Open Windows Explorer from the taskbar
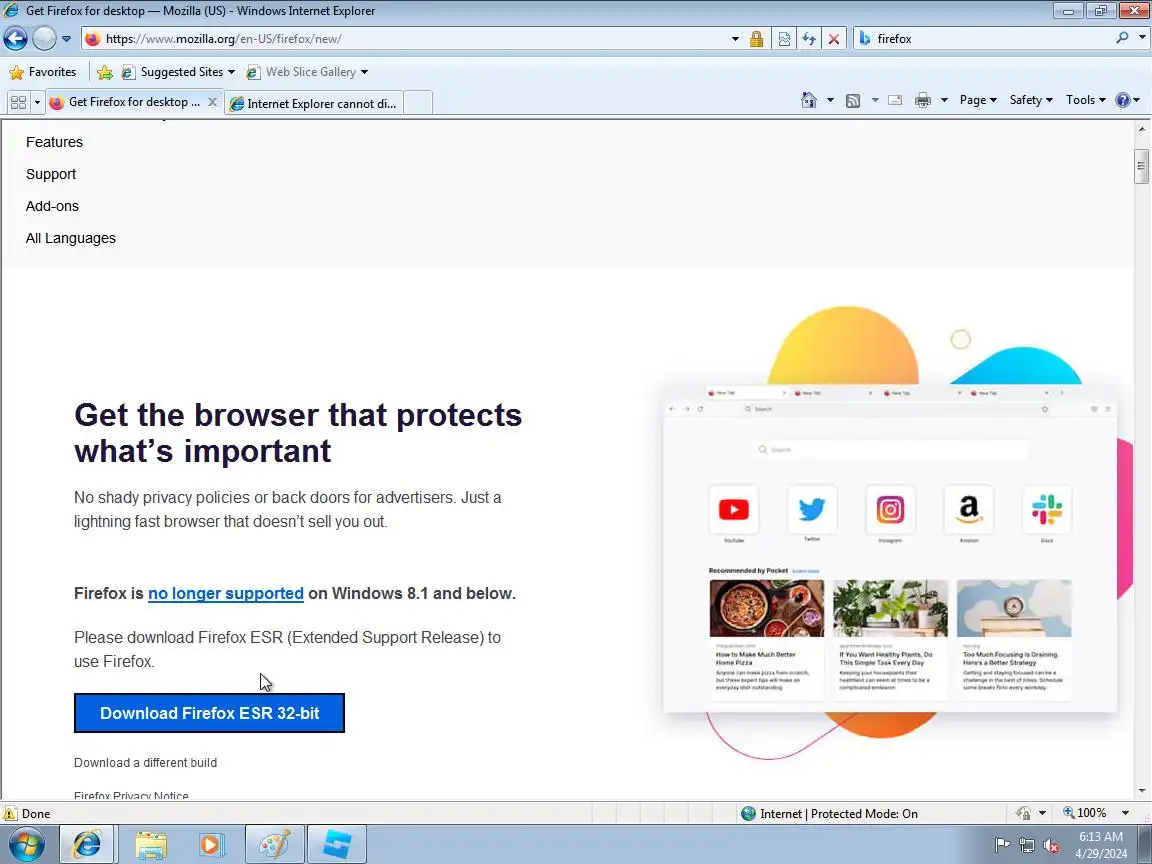The height and width of the screenshot is (864, 1152). (151, 844)
